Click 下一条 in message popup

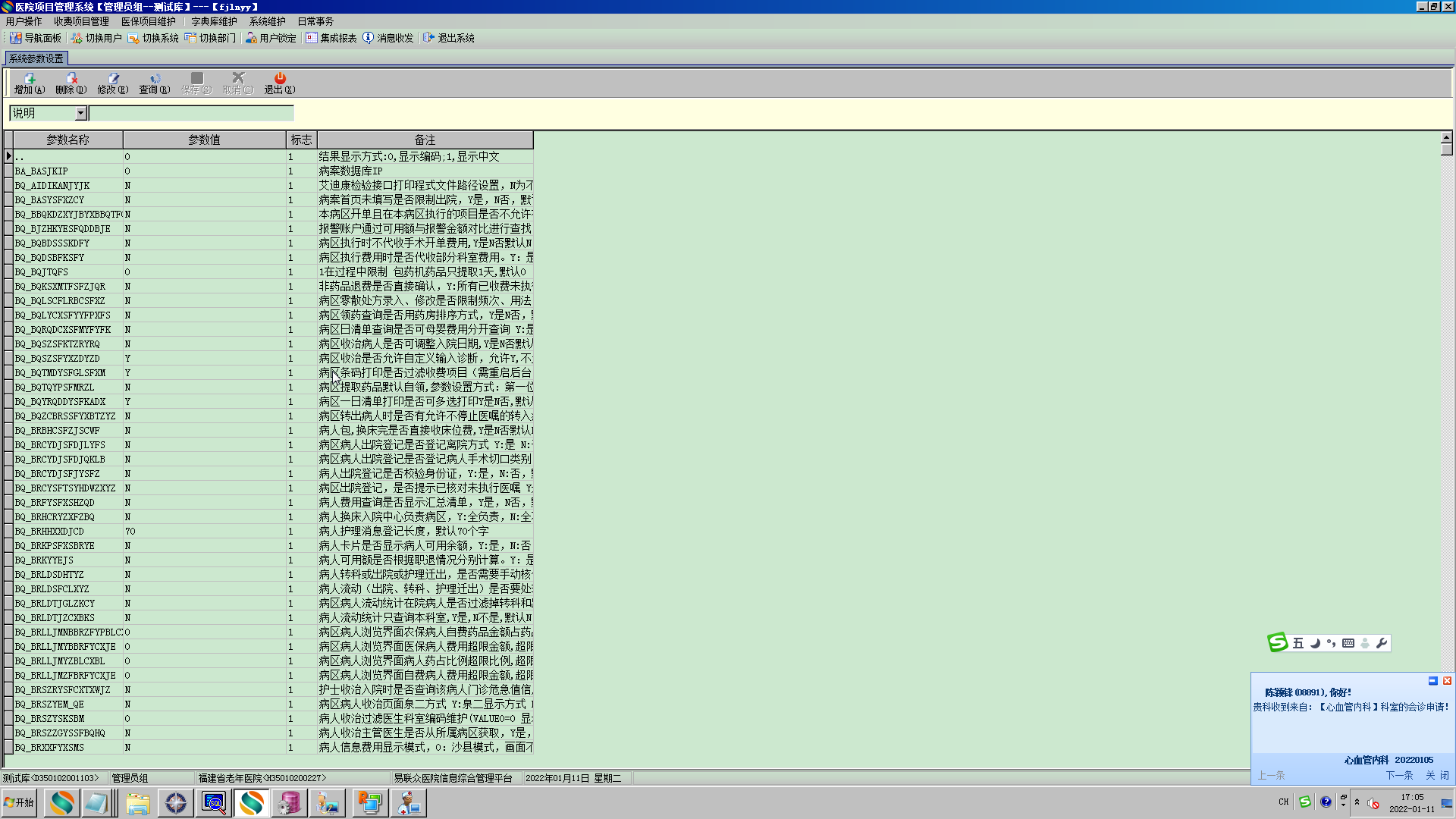pos(1399,775)
